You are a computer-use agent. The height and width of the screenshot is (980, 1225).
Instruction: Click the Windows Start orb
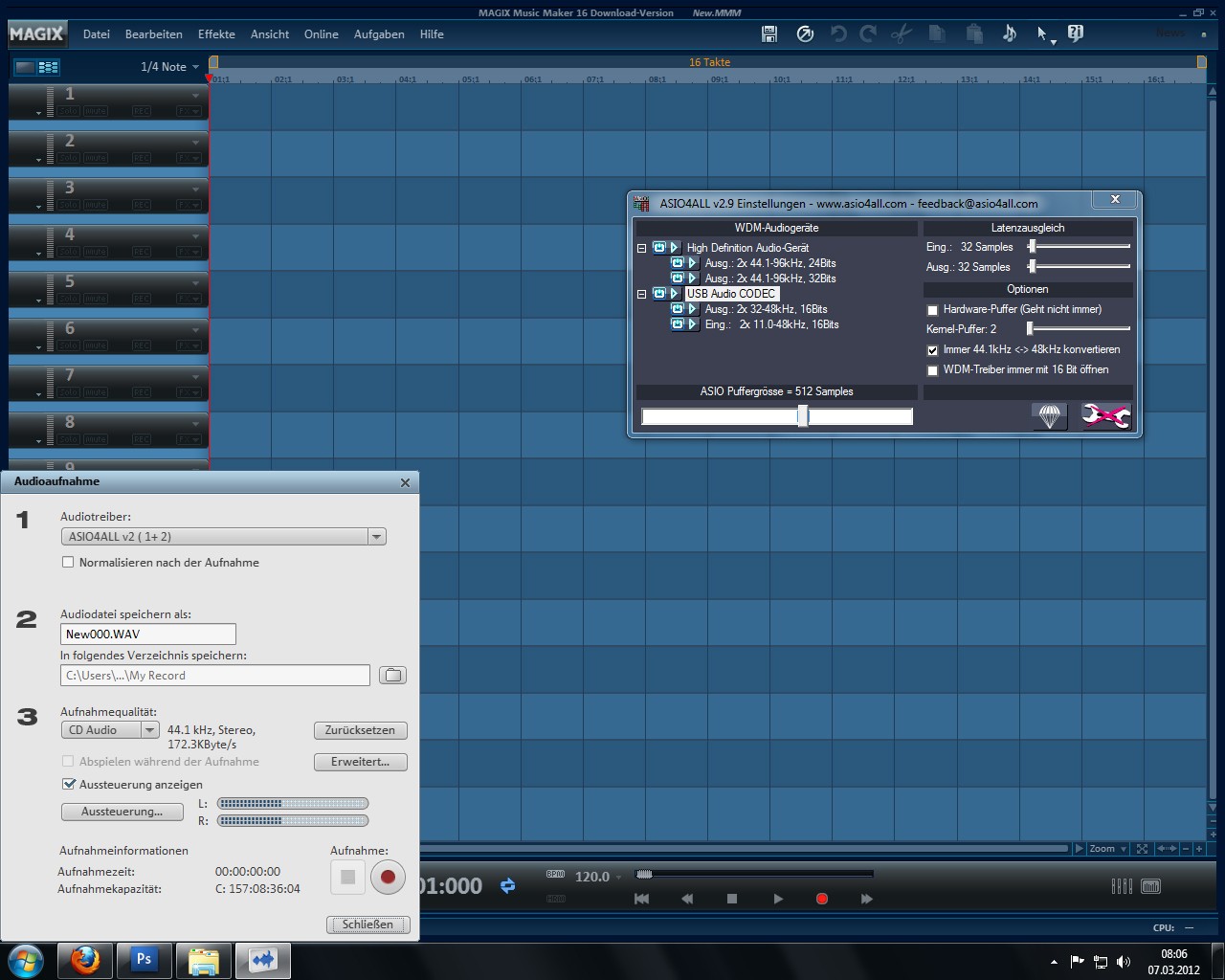[x=26, y=959]
